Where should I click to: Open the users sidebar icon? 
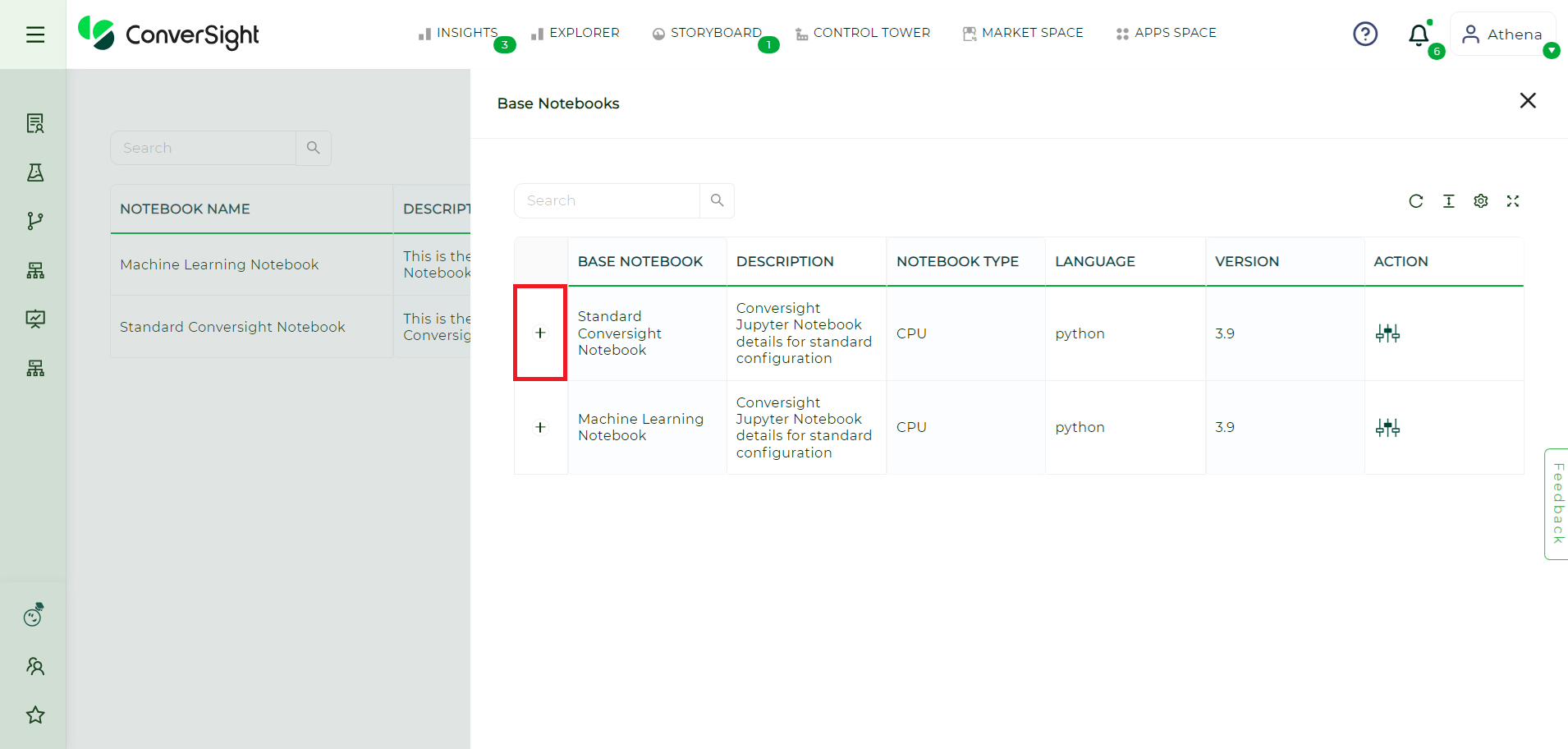point(34,666)
